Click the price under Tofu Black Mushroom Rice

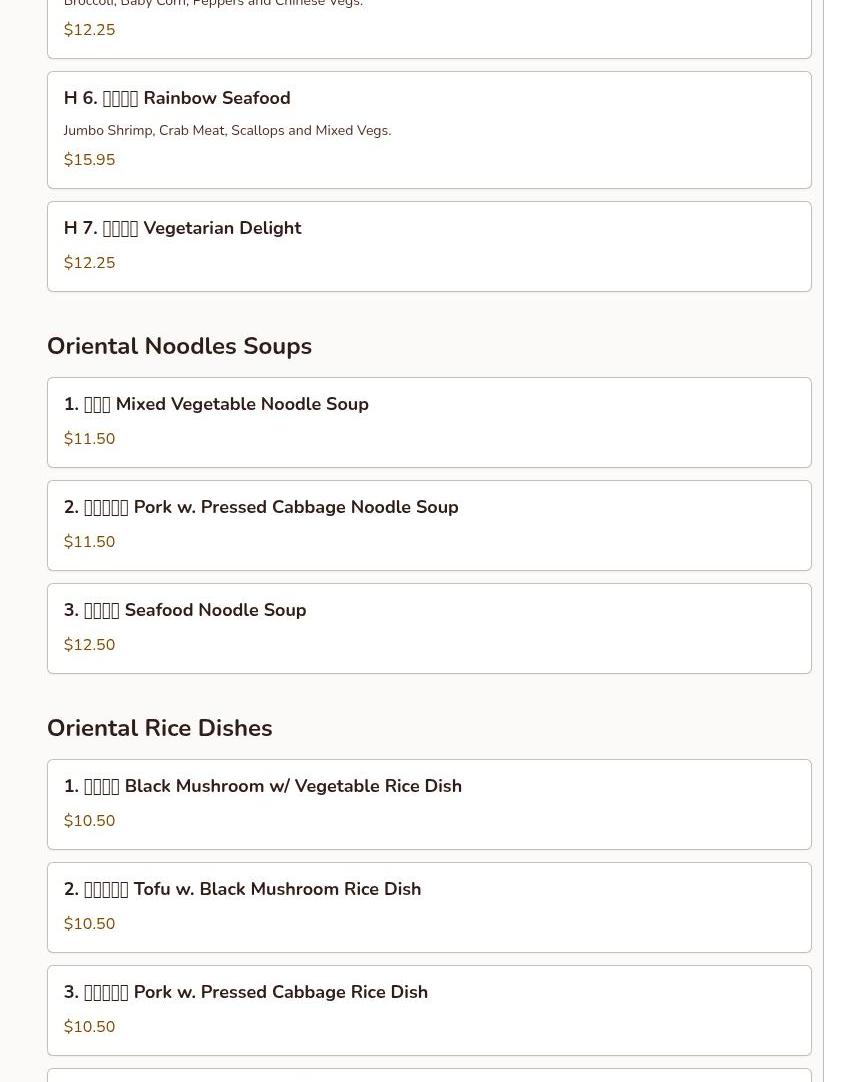click(89, 924)
